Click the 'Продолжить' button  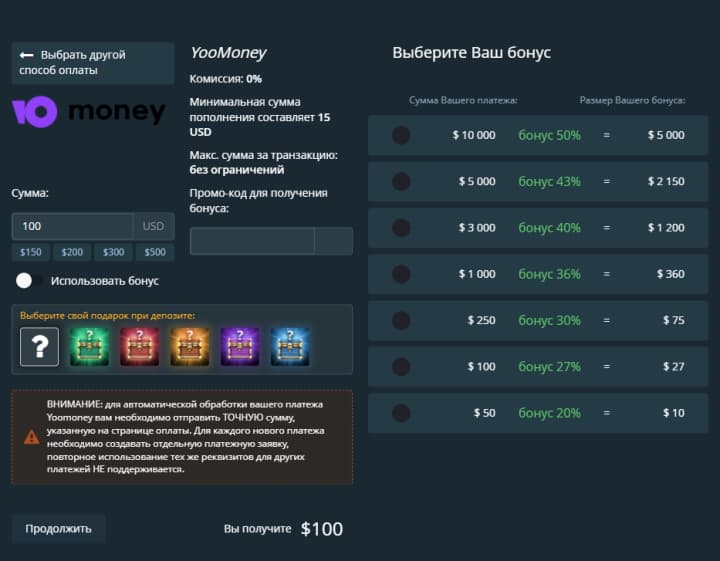[x=58, y=529]
